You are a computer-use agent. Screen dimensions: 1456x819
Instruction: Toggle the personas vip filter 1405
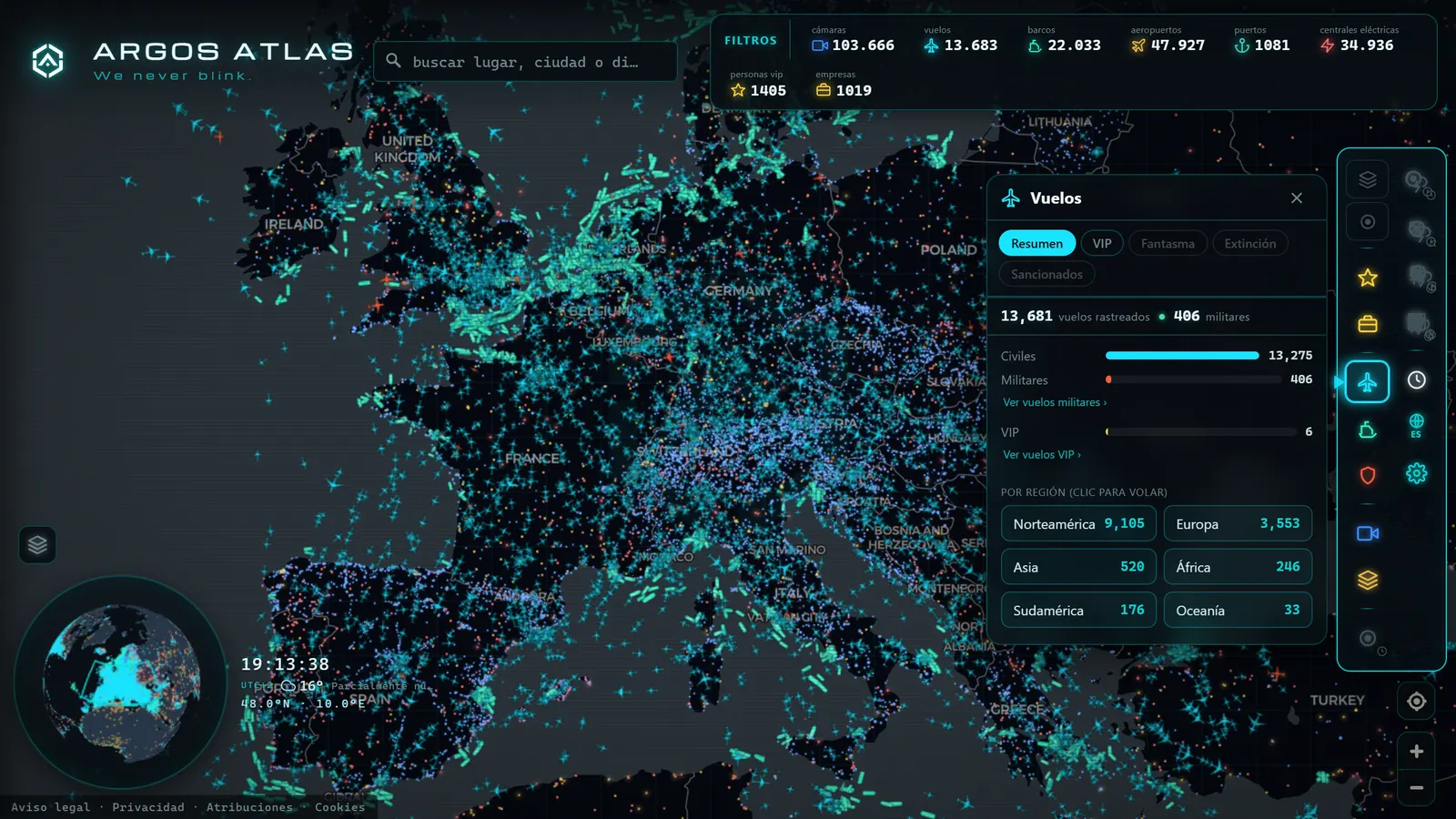coord(758,85)
